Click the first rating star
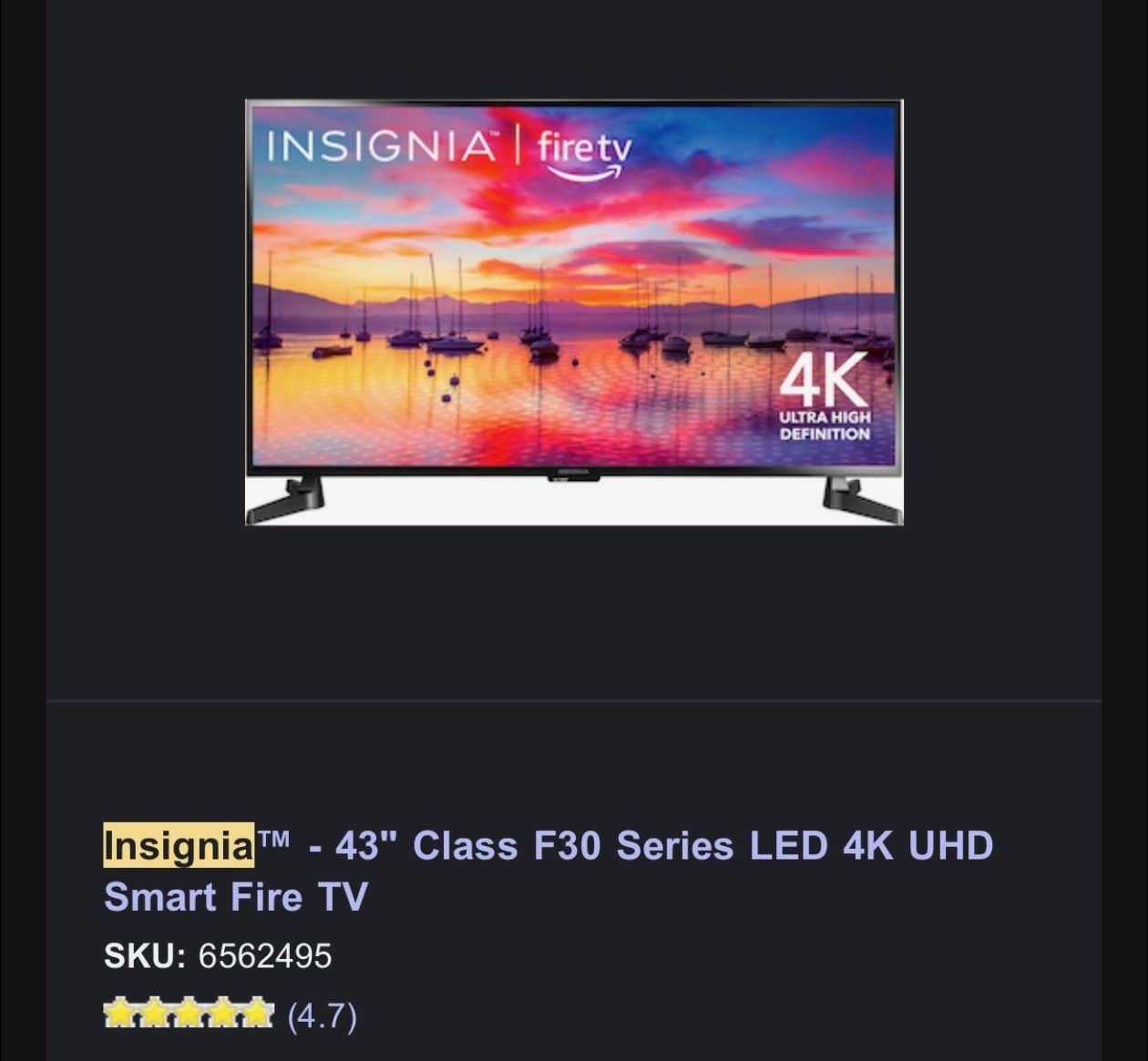This screenshot has width=1148, height=1061. [x=120, y=1014]
